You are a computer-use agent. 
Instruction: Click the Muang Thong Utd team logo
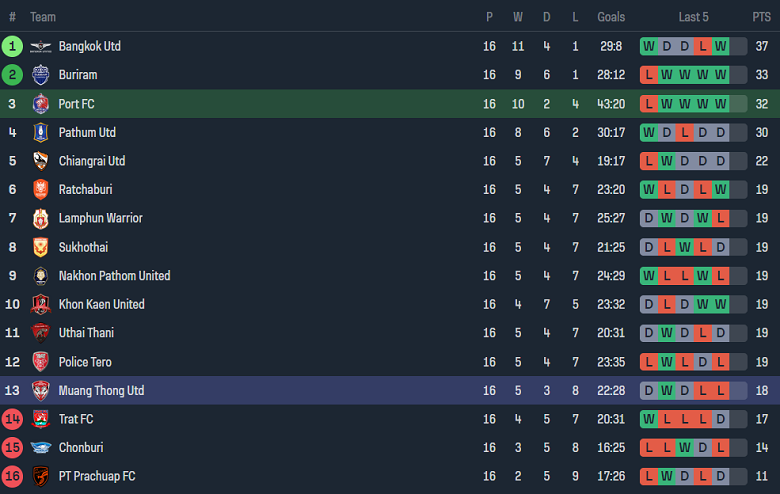point(40,390)
